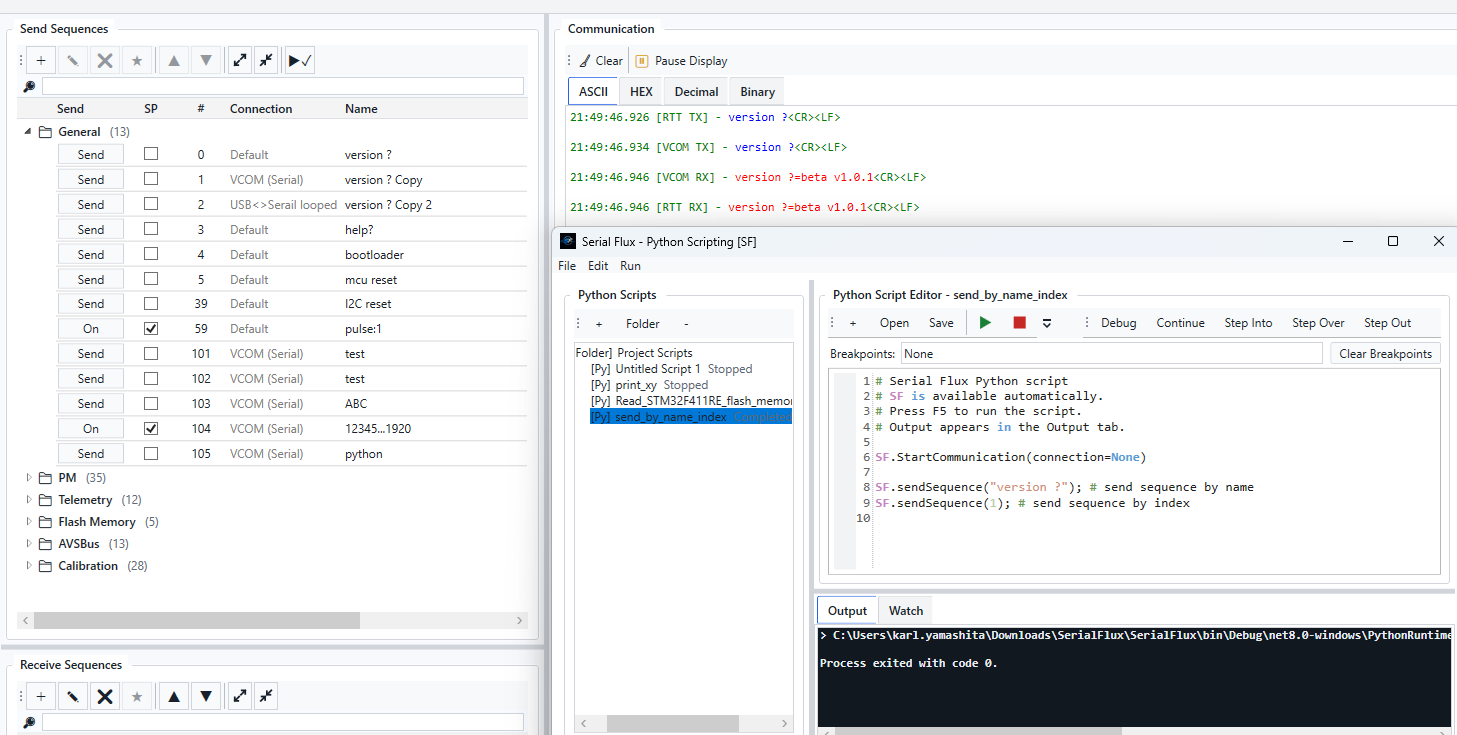
Task: Switch Communication view to Decimal tab
Action: click(696, 91)
